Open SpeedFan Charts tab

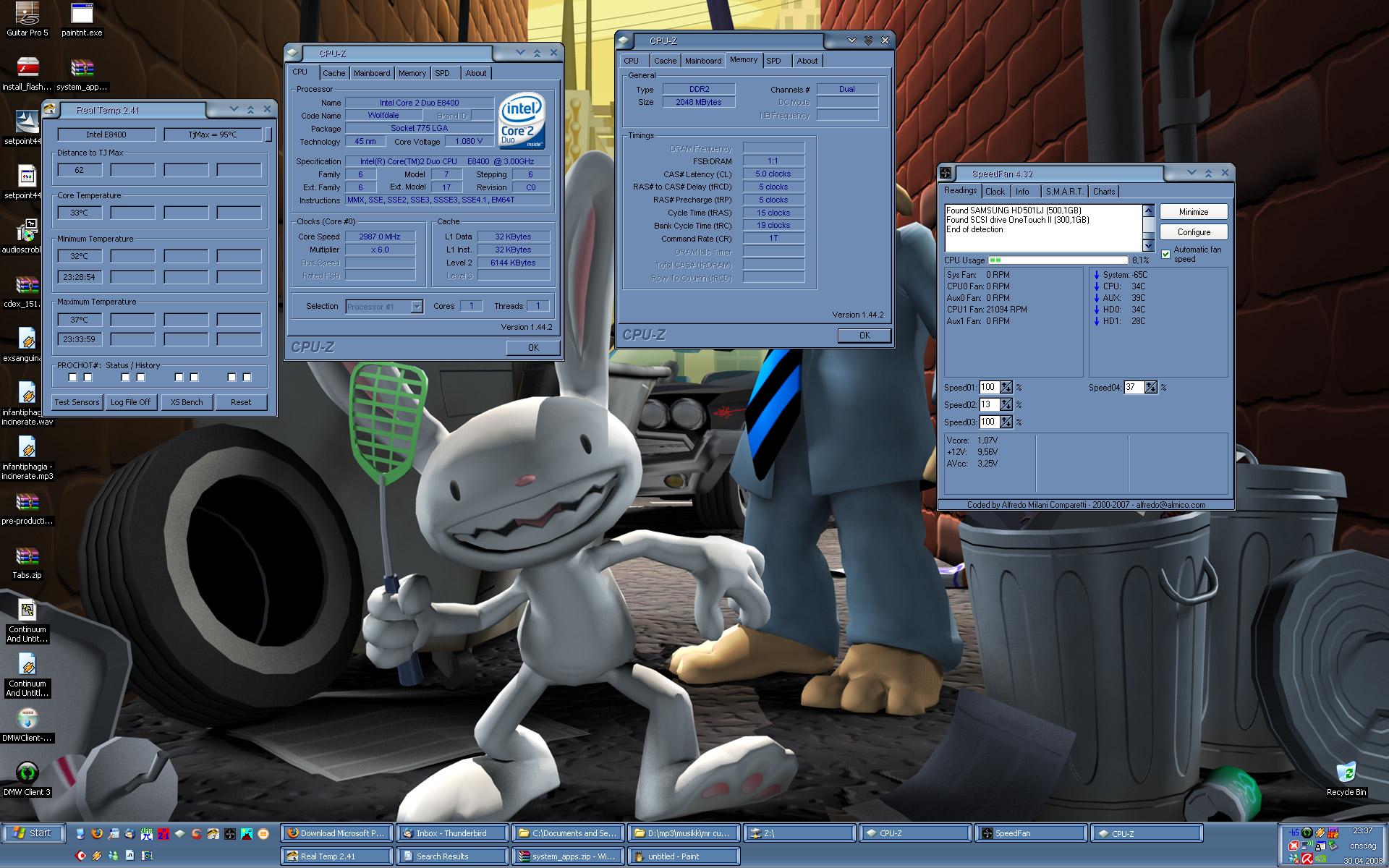pos(1104,192)
